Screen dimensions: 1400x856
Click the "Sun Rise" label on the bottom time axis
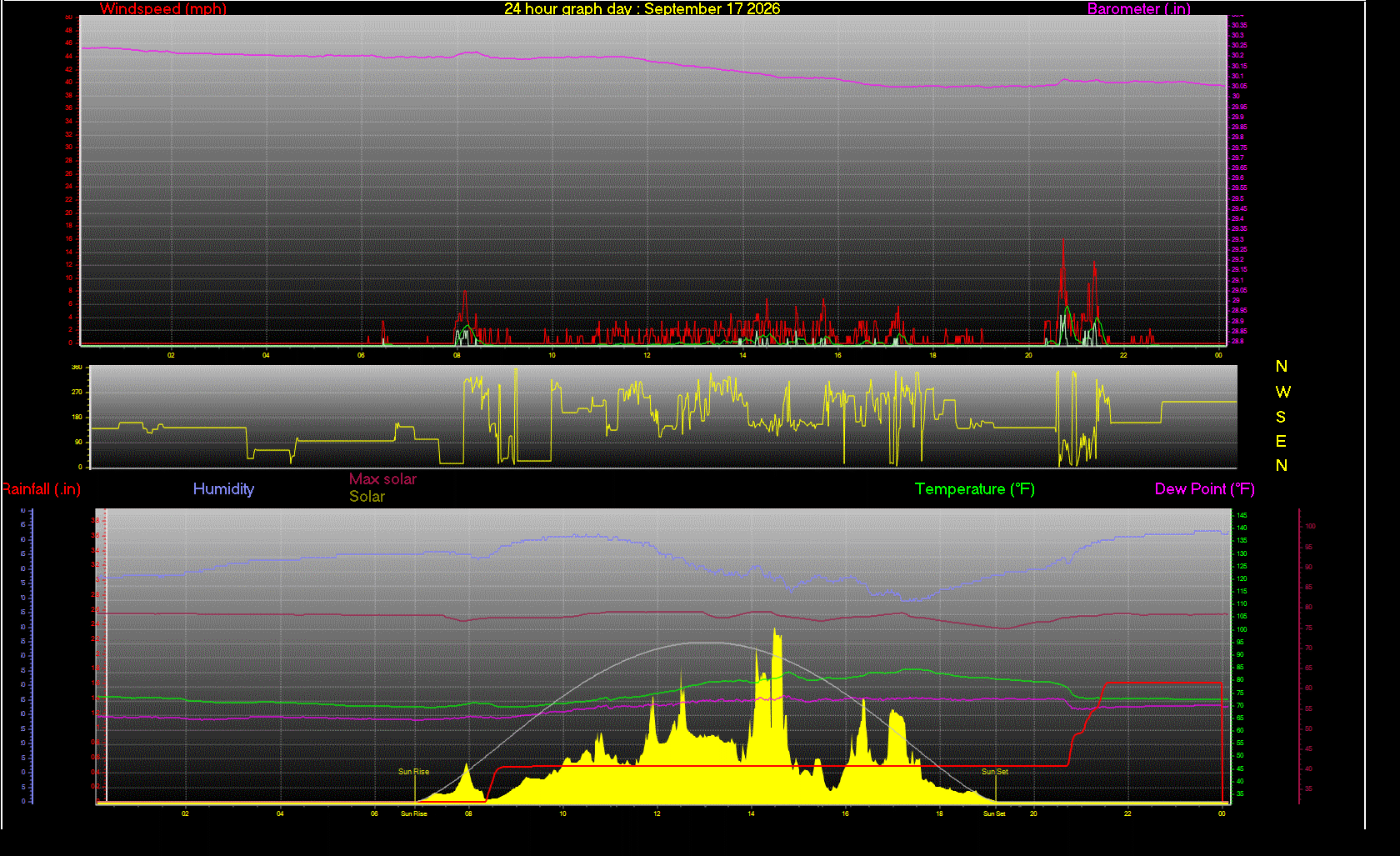pos(414,813)
